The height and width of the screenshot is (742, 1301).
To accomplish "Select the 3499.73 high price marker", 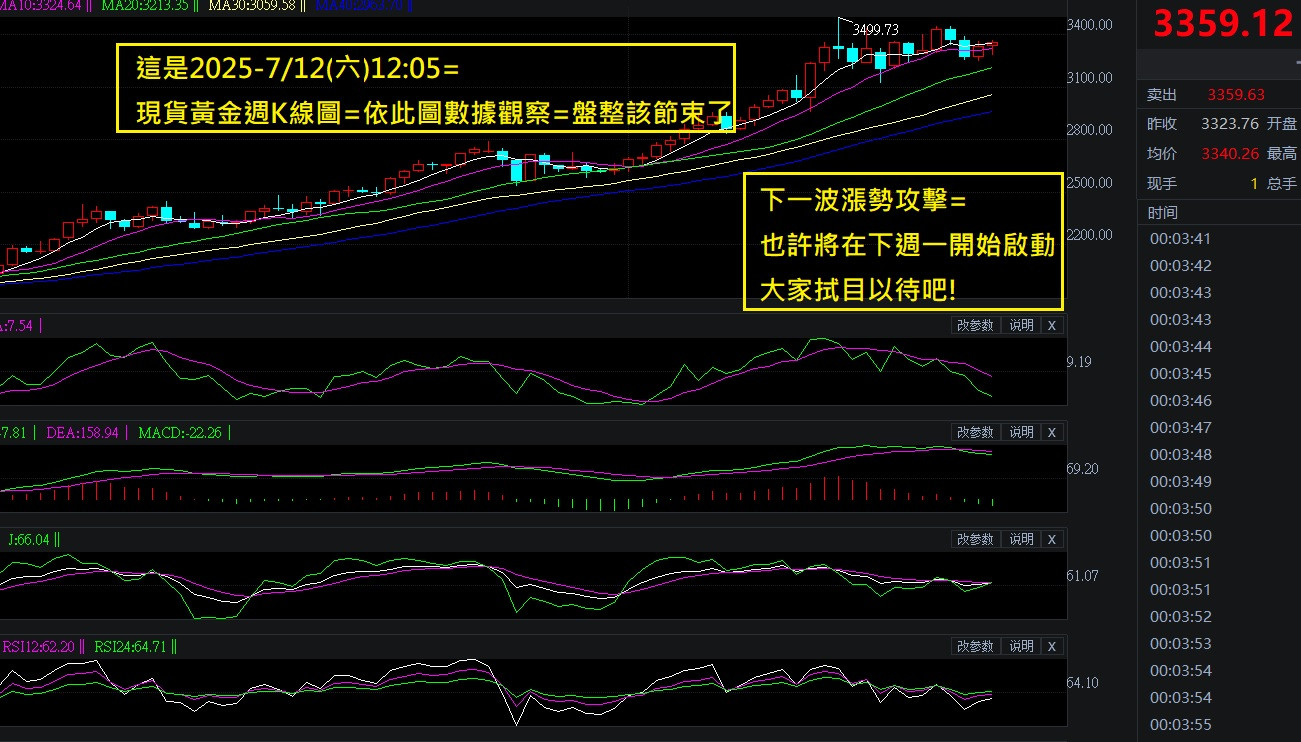I will [877, 30].
